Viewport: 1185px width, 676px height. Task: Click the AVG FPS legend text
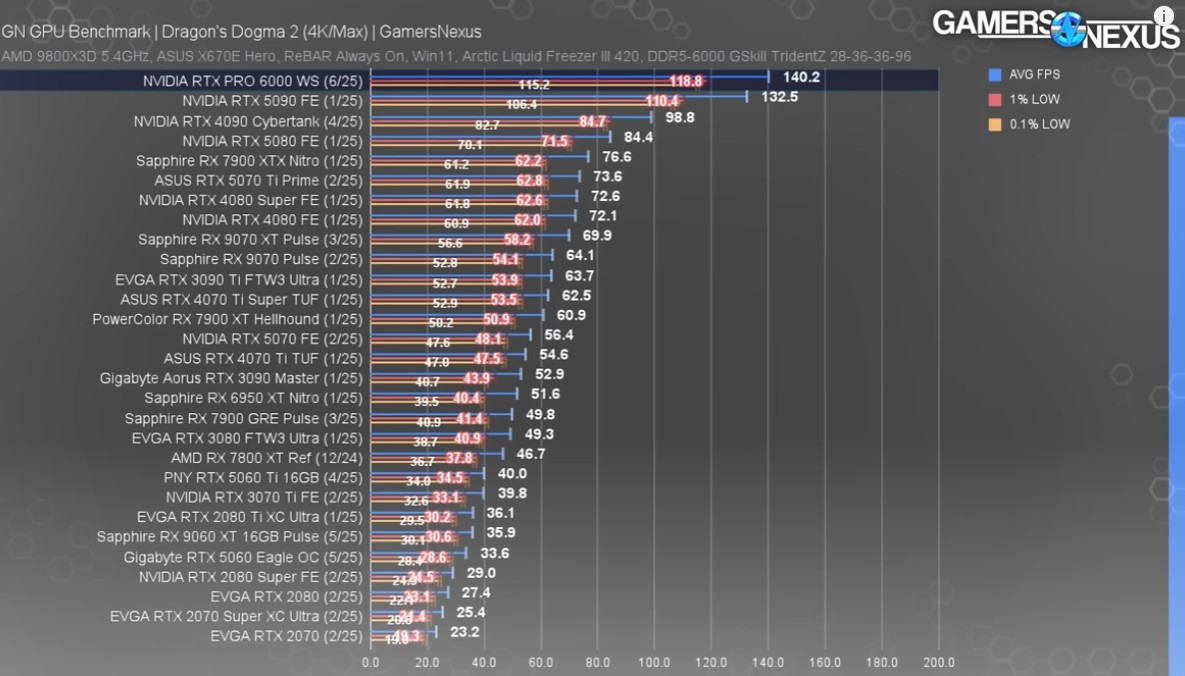[1035, 75]
